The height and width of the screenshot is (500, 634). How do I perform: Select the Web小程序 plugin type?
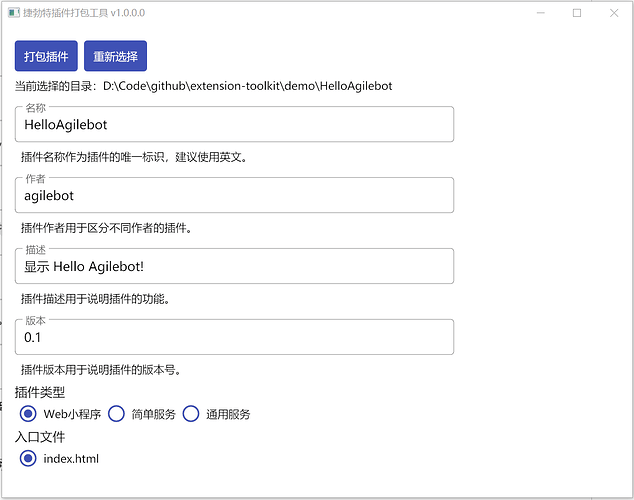[28, 414]
